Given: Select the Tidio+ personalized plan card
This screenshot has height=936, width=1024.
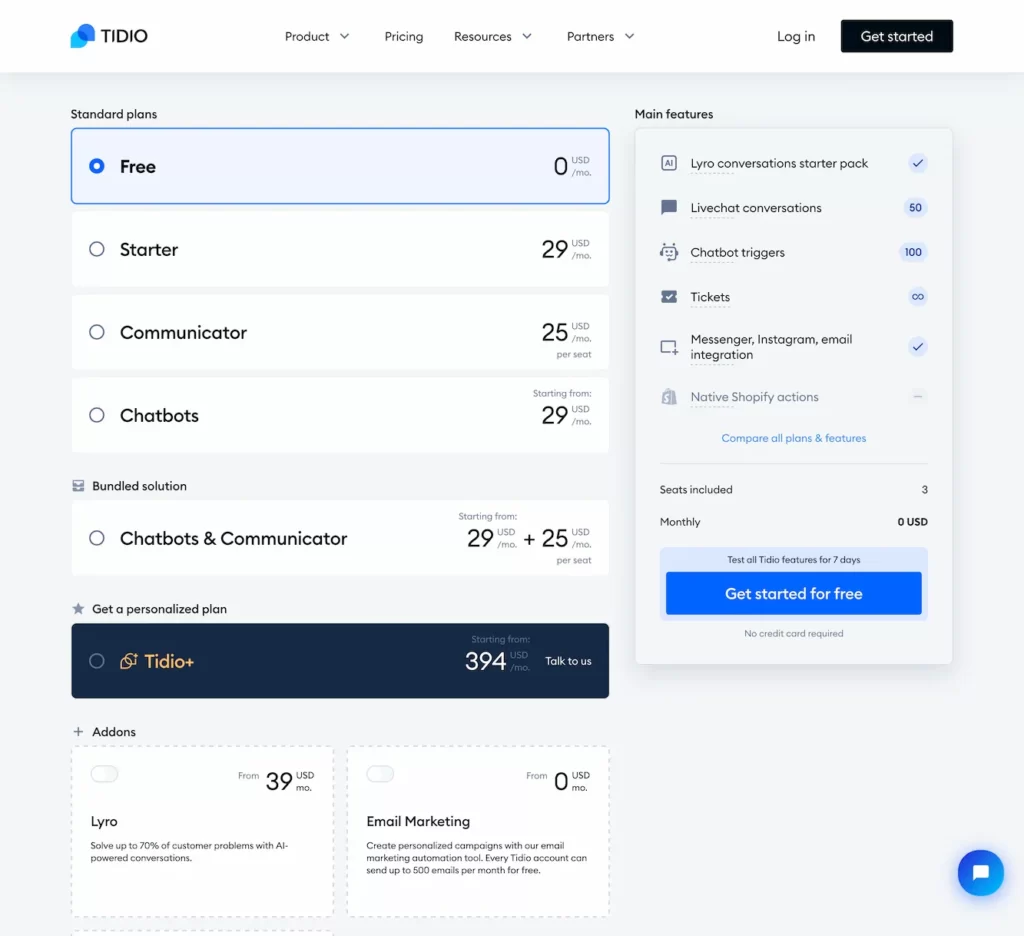Looking at the screenshot, I should tap(340, 661).
